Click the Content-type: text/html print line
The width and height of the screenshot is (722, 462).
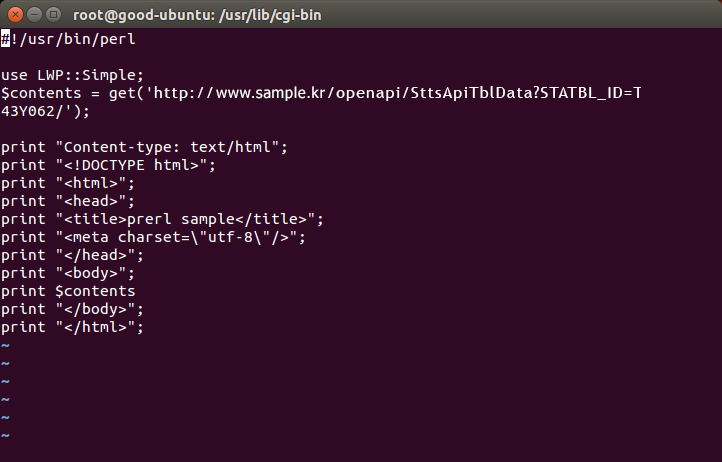click(144, 147)
